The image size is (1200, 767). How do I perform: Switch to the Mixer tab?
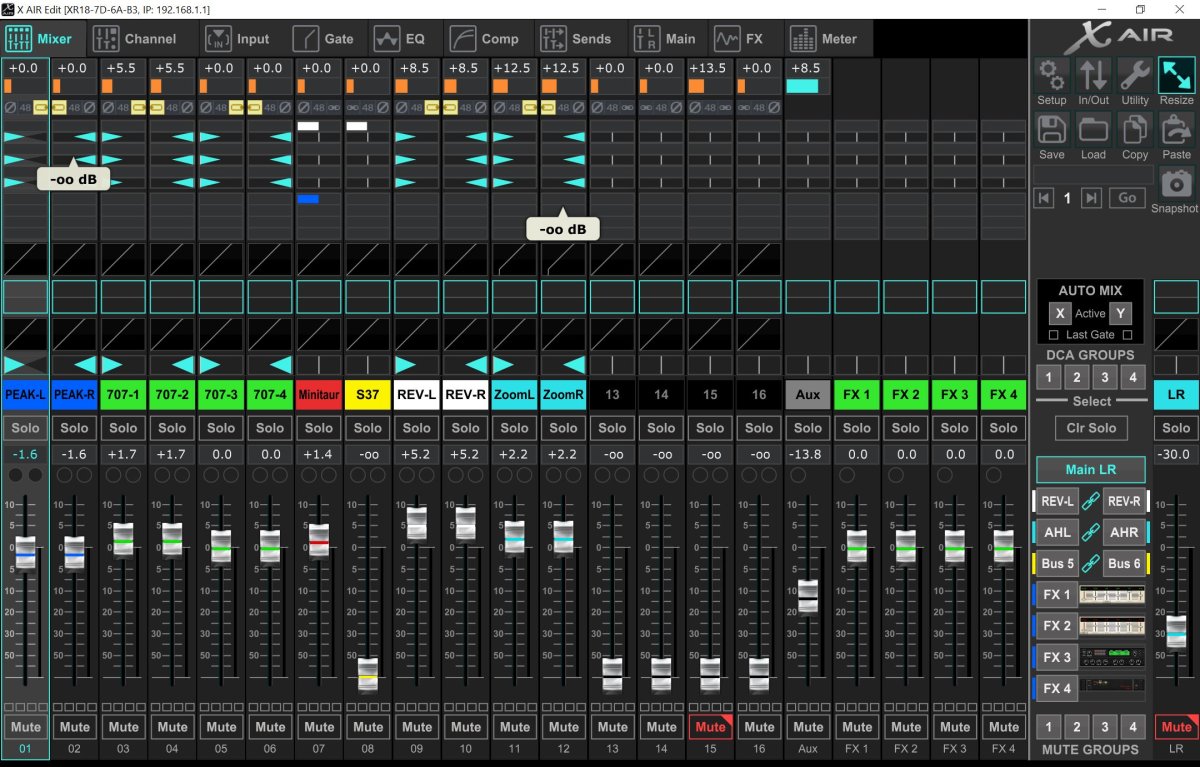tap(41, 39)
